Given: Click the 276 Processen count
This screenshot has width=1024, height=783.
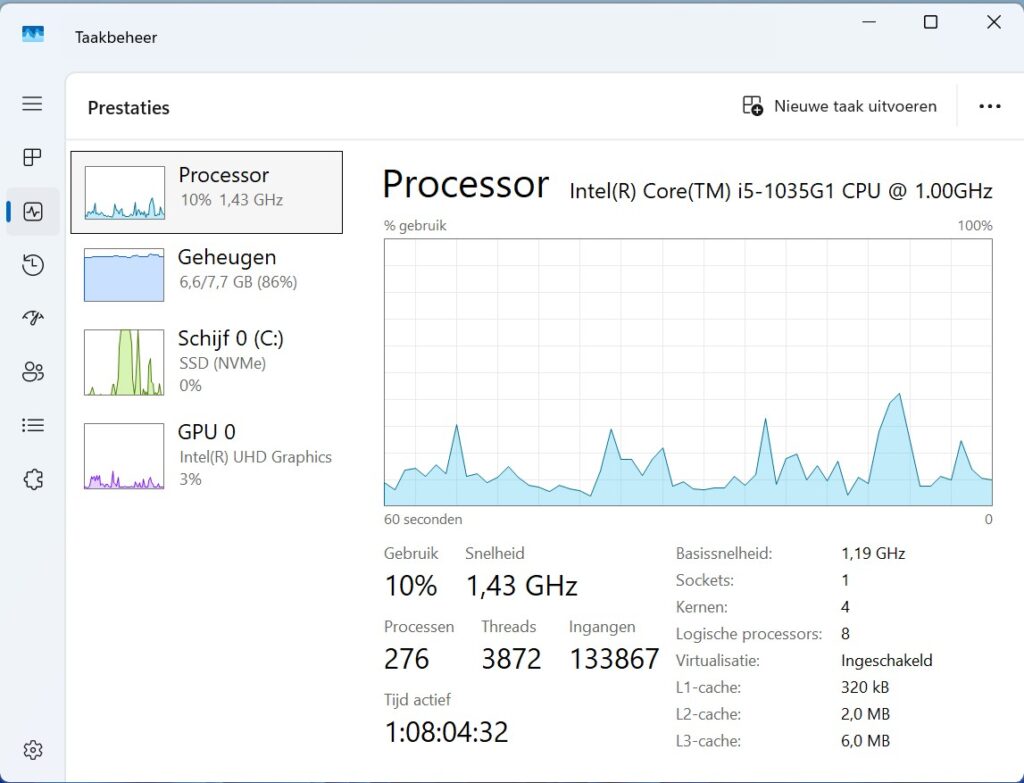Looking at the screenshot, I should (406, 659).
